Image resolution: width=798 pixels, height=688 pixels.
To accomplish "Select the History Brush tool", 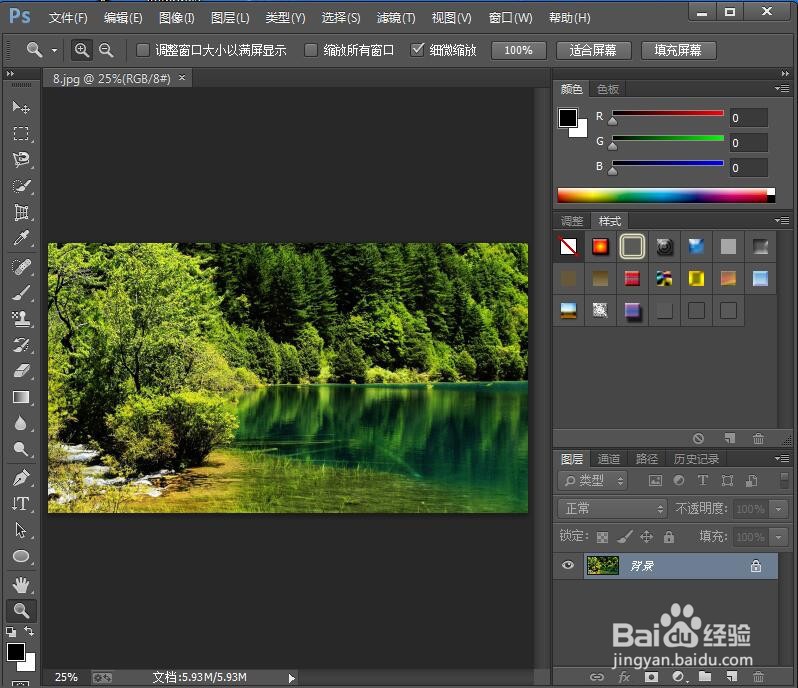I will tap(21, 345).
